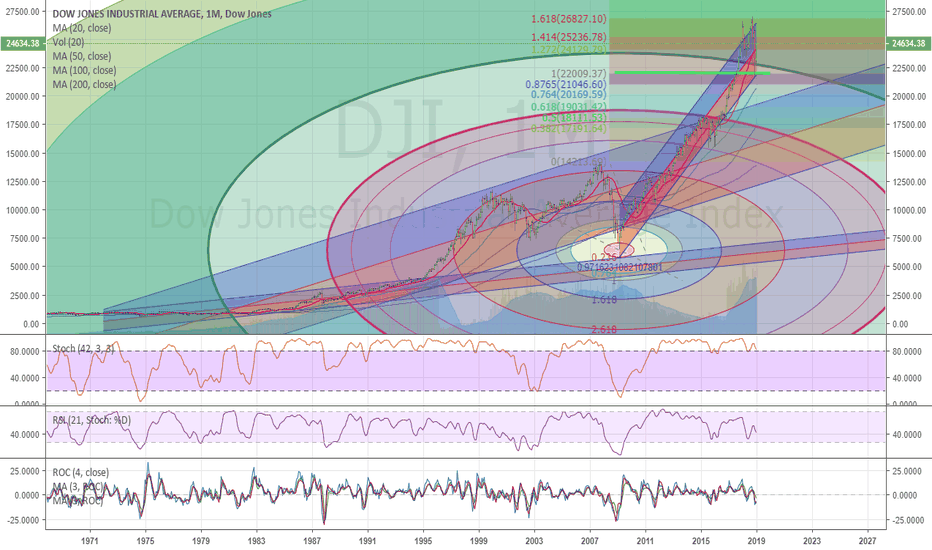Click the 0.382 retracement level label

click(x=569, y=128)
